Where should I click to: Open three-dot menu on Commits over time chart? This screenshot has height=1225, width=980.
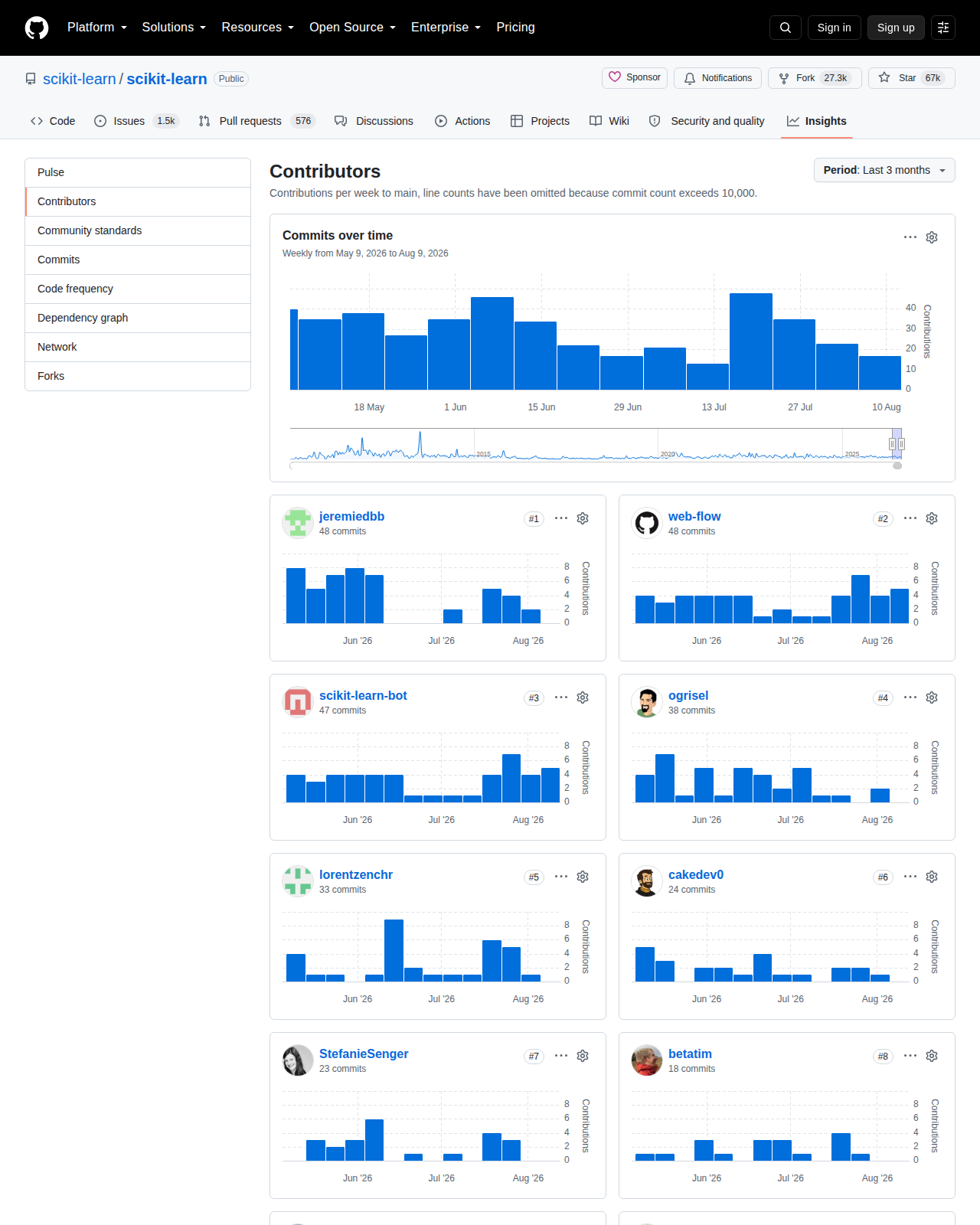click(910, 237)
